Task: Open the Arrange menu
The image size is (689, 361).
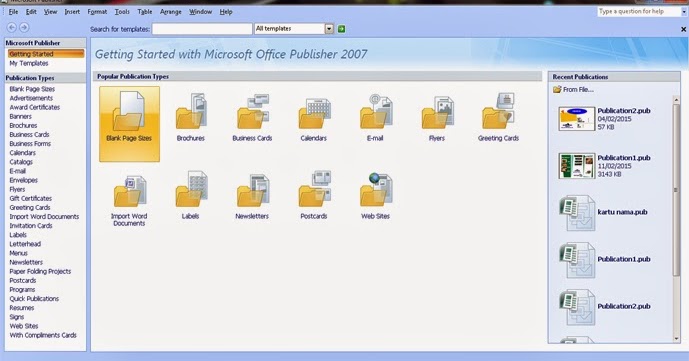Action: point(170,12)
